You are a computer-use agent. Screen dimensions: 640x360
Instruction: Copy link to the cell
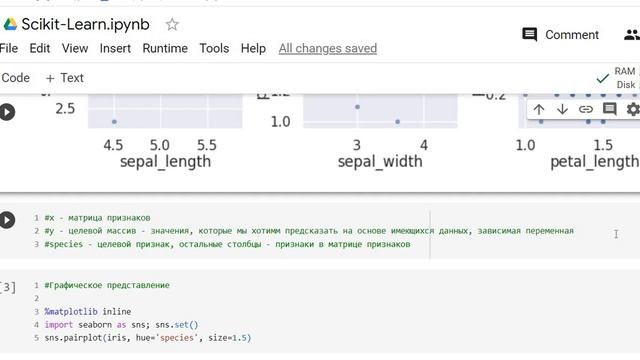586,109
